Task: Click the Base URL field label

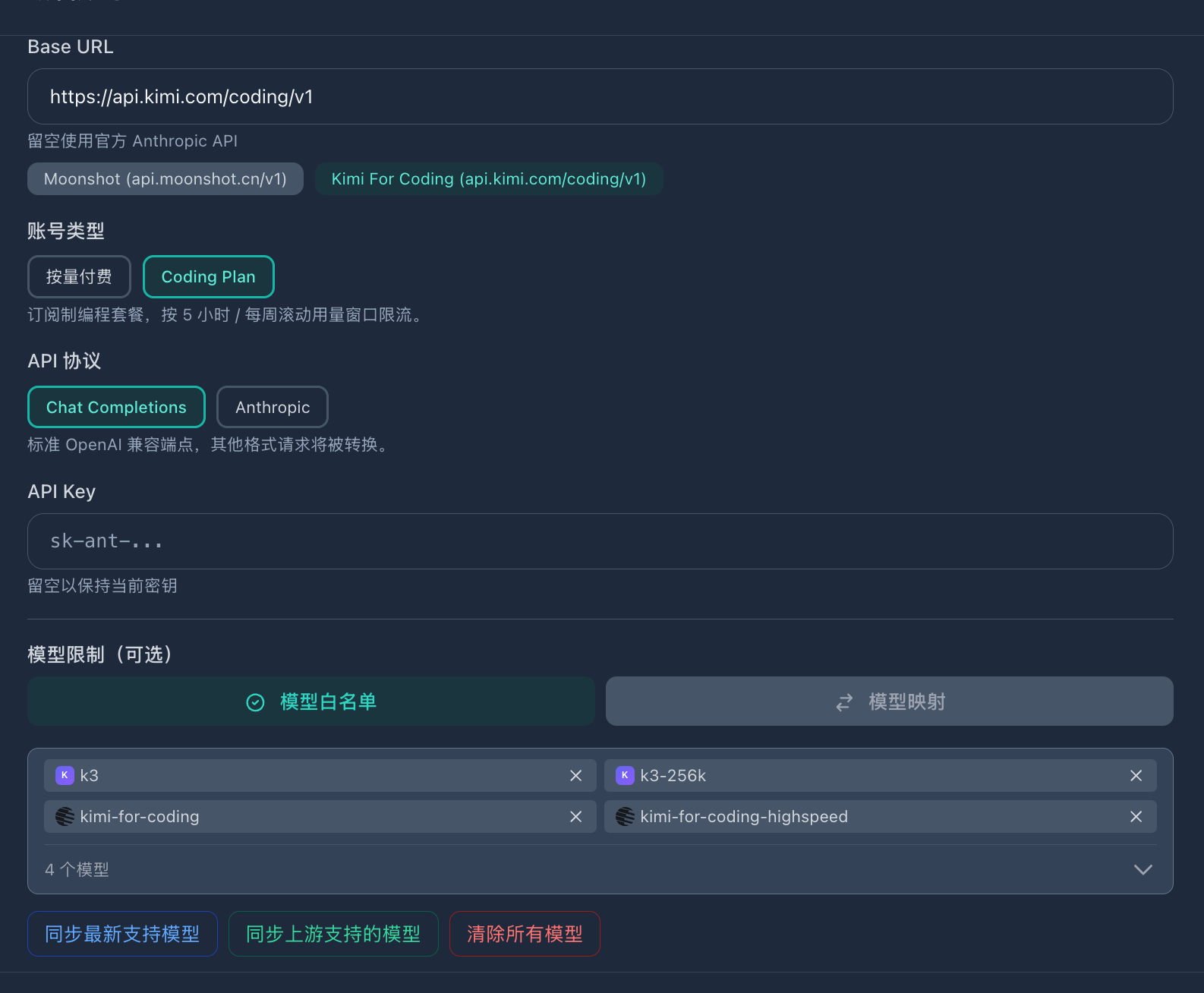Action: point(71,47)
